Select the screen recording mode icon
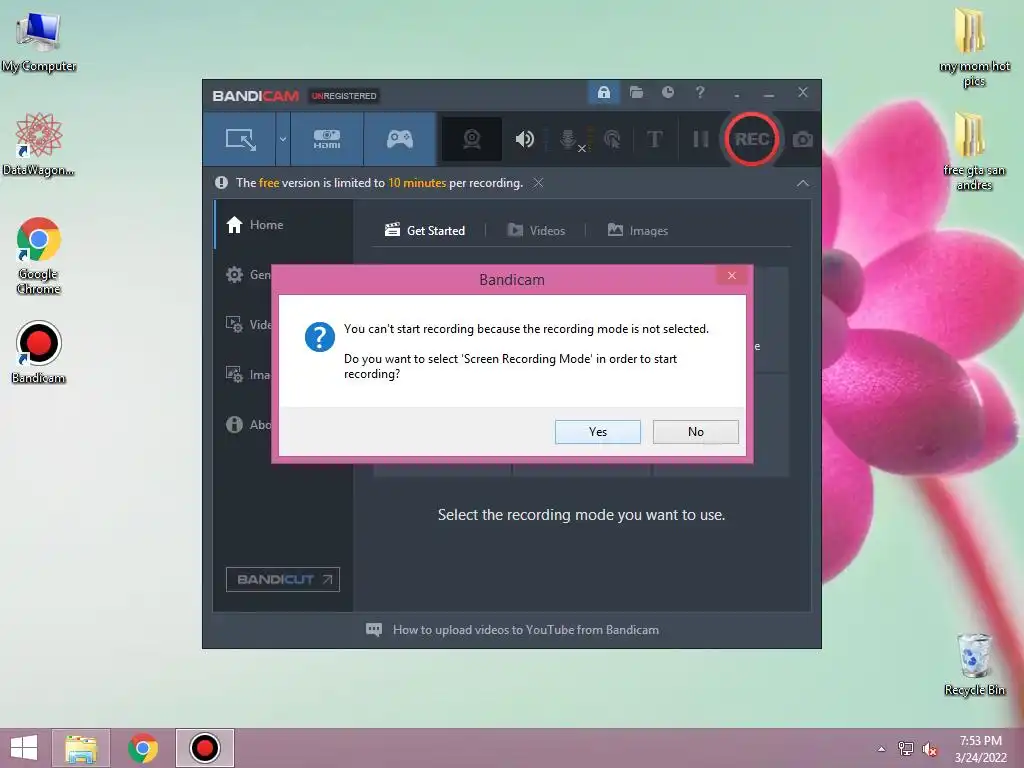The image size is (1024, 768). point(240,139)
